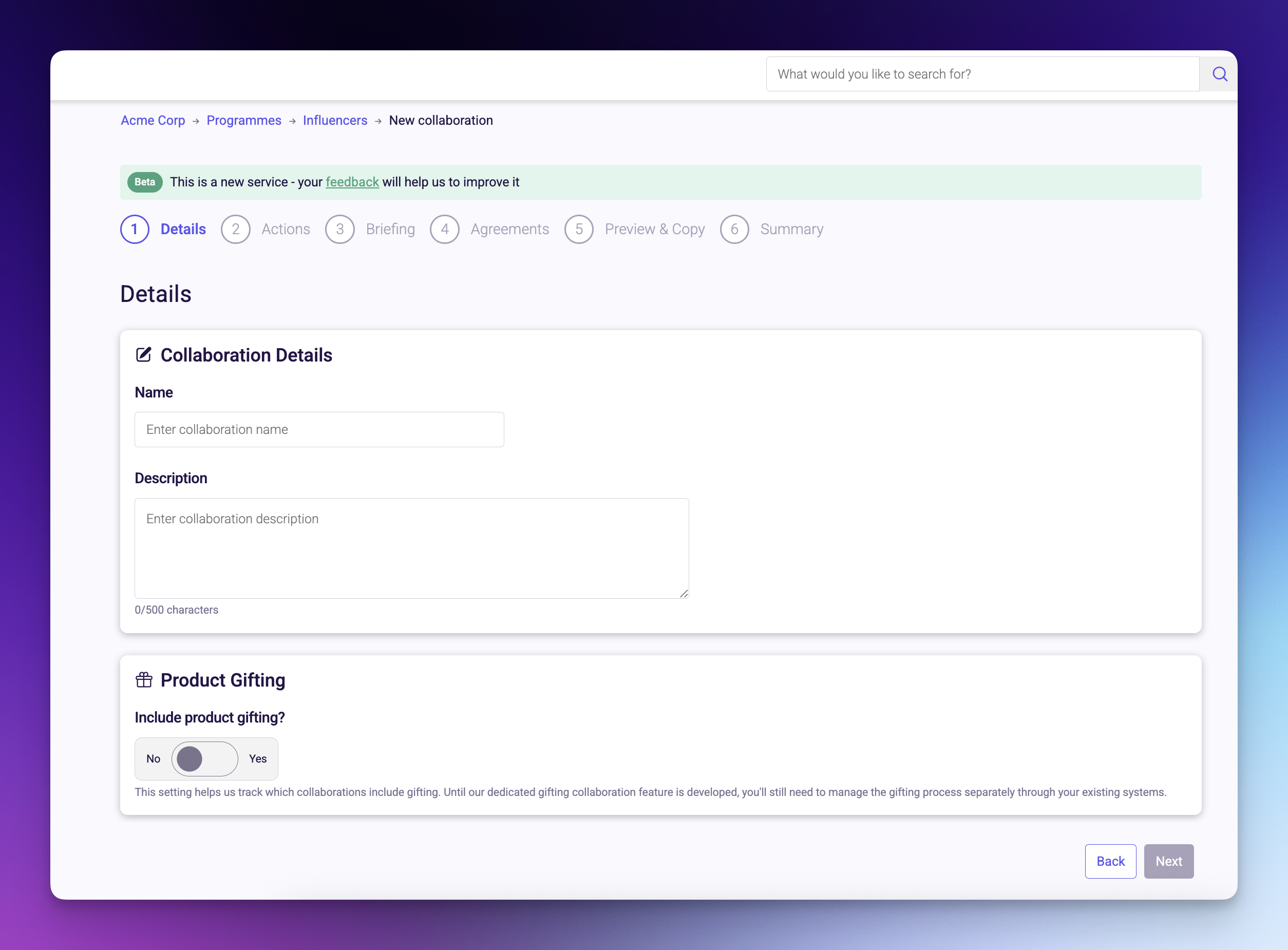Image resolution: width=1288 pixels, height=950 pixels.
Task: Select the Briefing step
Action: pos(390,229)
